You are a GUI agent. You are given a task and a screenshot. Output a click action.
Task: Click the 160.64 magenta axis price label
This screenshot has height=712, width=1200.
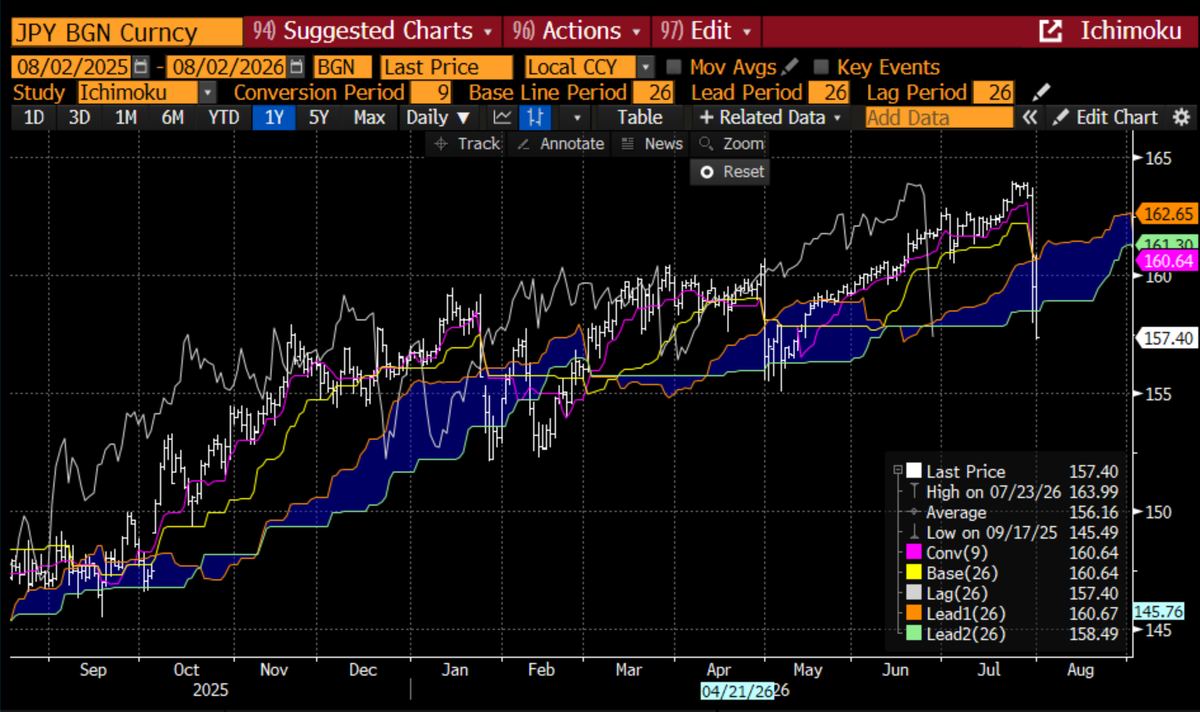[x=1167, y=261]
